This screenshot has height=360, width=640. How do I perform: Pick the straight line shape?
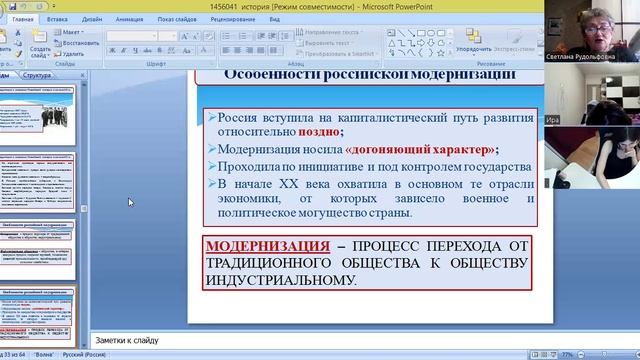(x=401, y=33)
